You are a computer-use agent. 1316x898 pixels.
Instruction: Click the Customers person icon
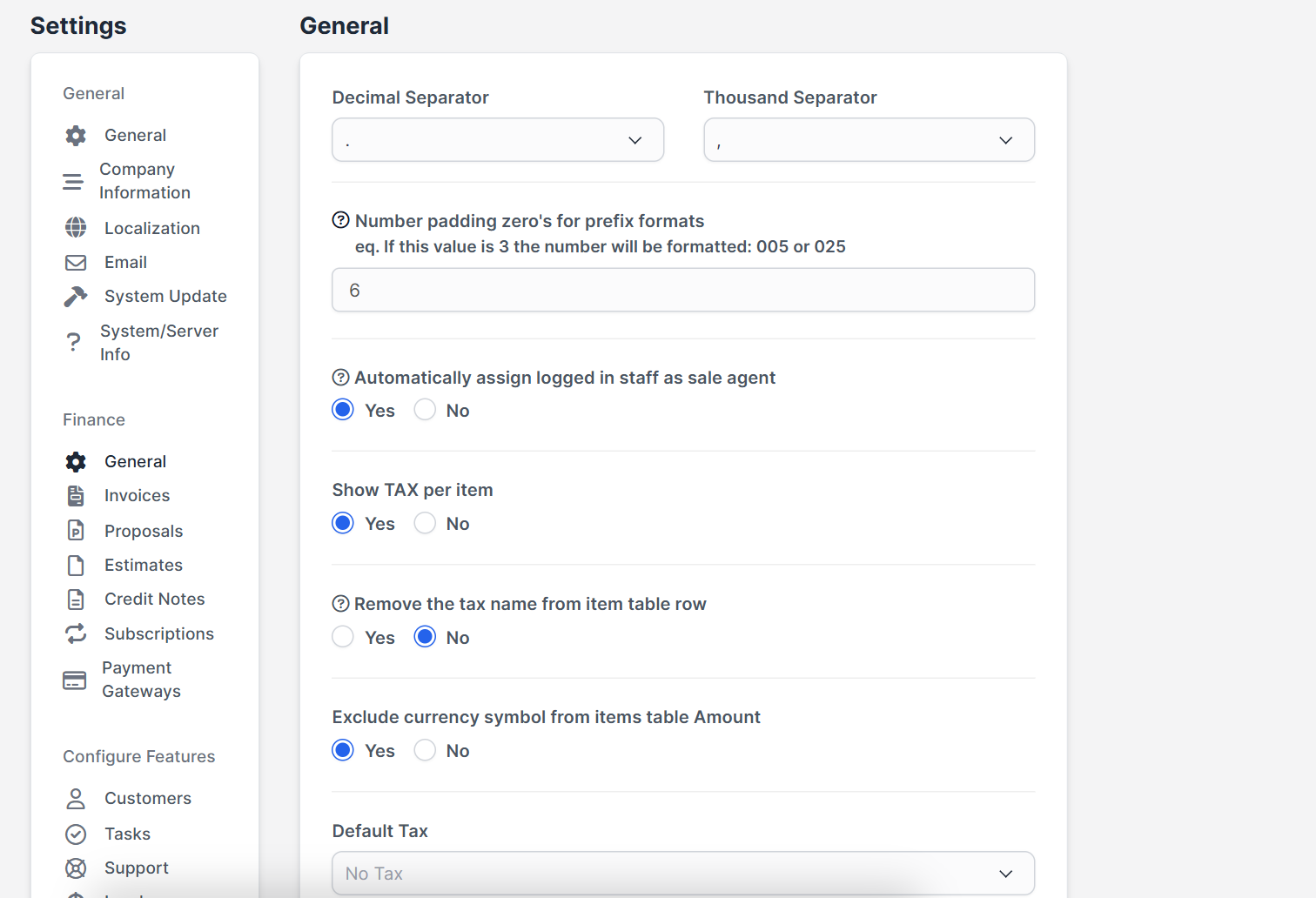(76, 798)
